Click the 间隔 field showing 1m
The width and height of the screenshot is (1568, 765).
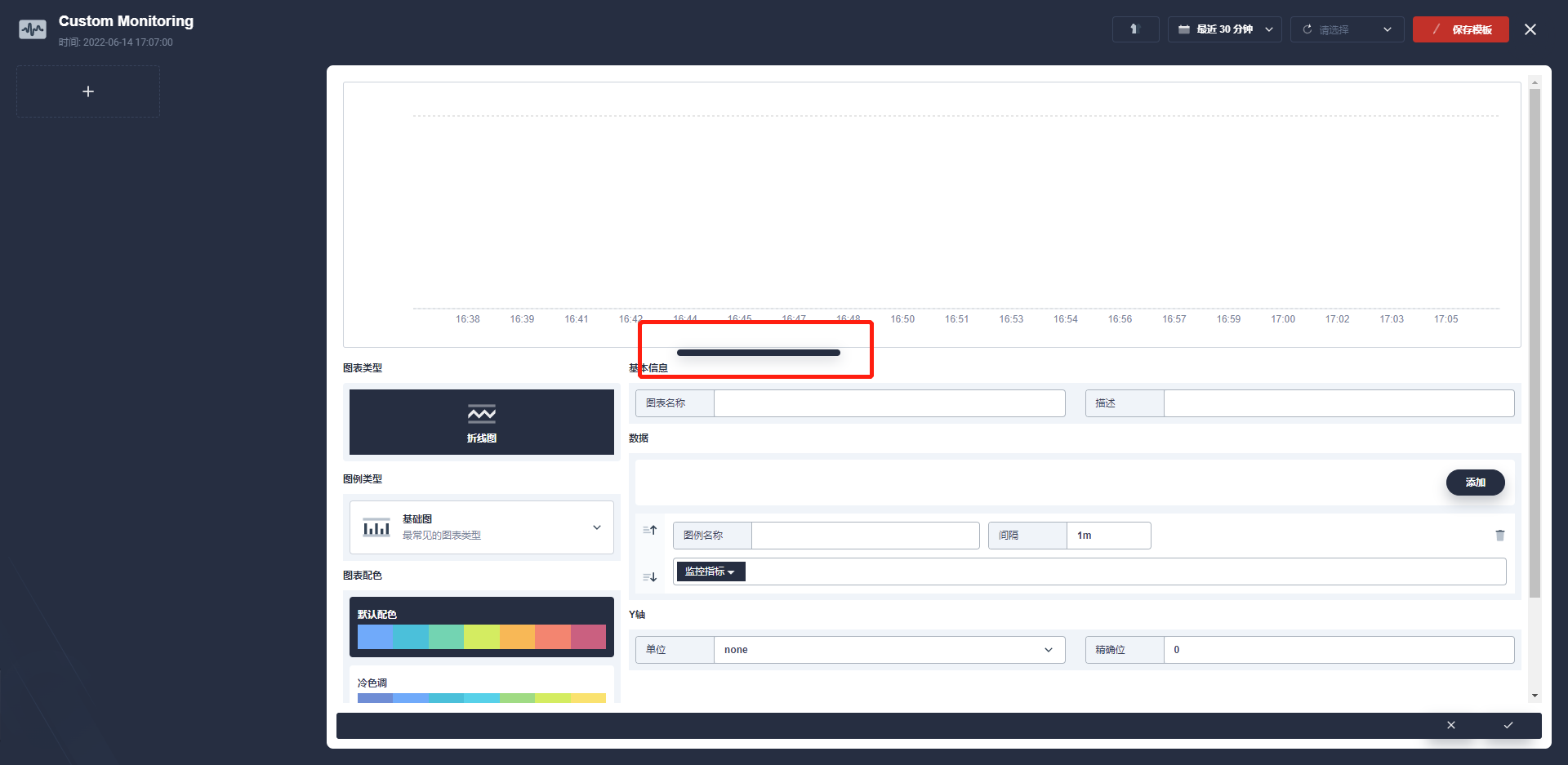coord(1108,536)
